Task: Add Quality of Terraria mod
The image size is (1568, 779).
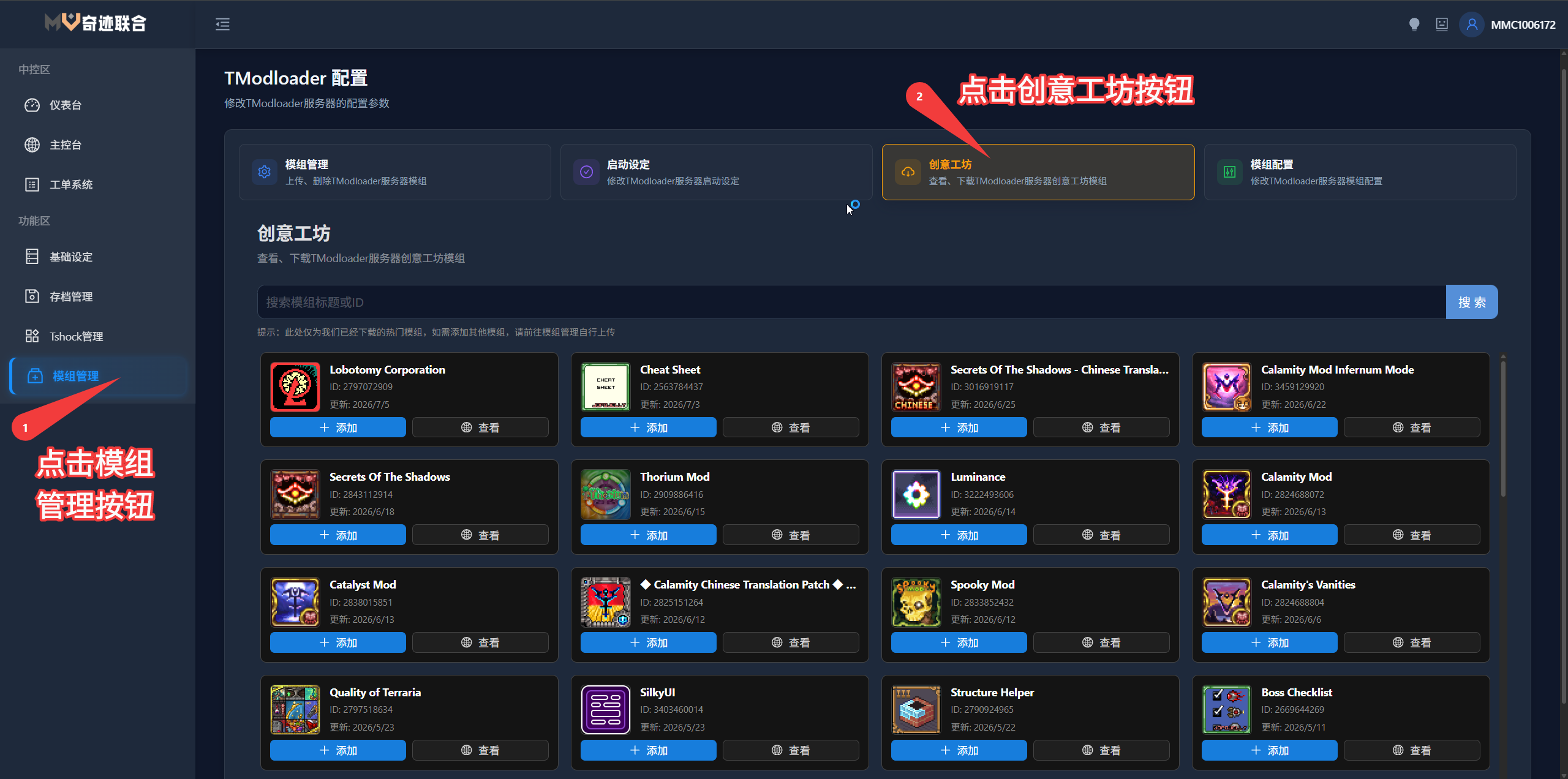Action: 338,750
